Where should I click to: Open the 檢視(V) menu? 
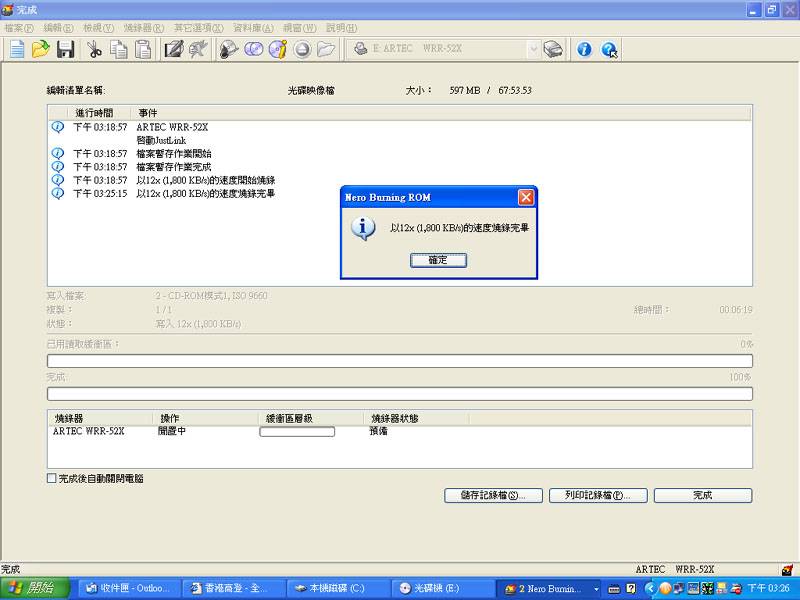click(x=98, y=28)
